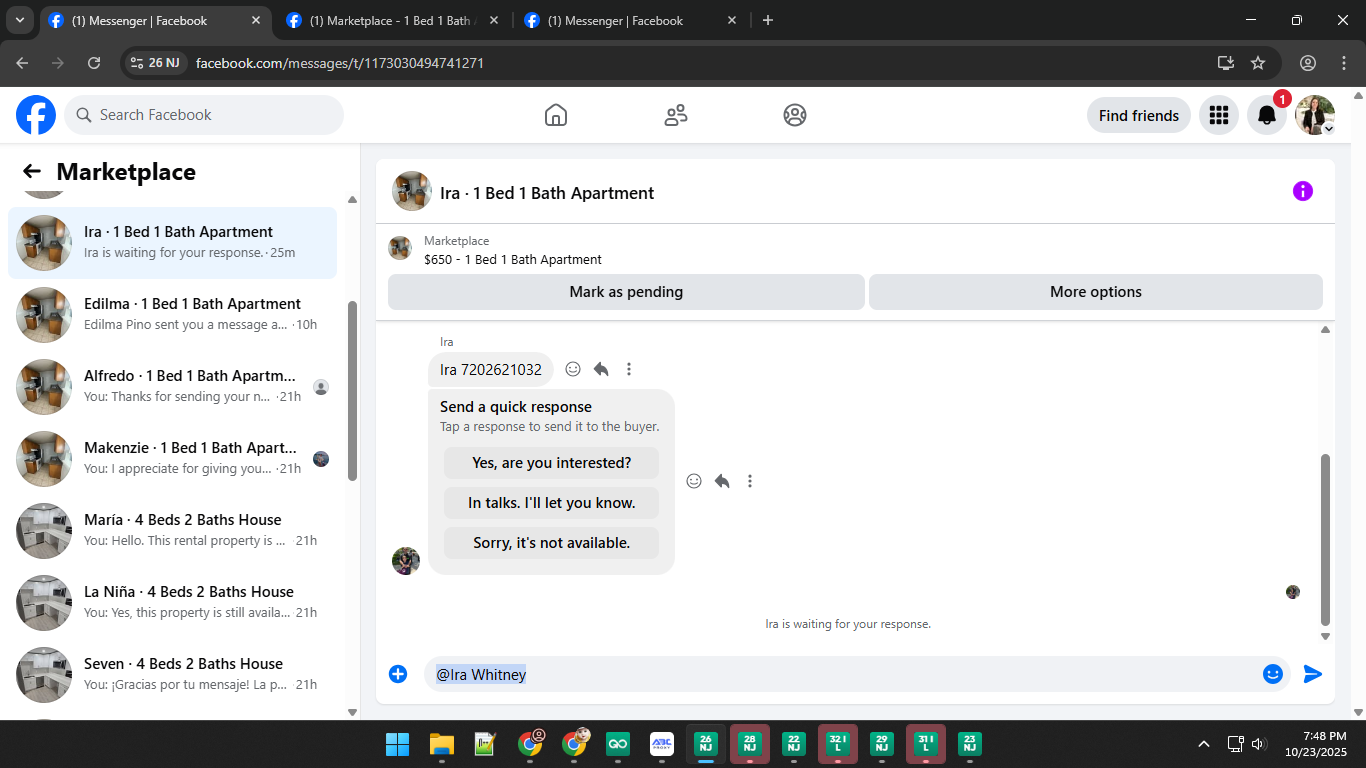Click the Find friends button
Image resolution: width=1366 pixels, height=768 pixels.
[x=1139, y=115]
